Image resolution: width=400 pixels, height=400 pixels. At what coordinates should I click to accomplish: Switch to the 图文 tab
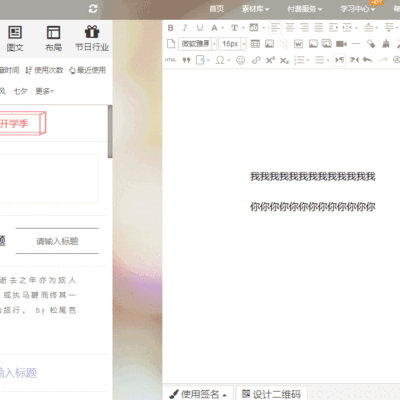tap(15, 39)
